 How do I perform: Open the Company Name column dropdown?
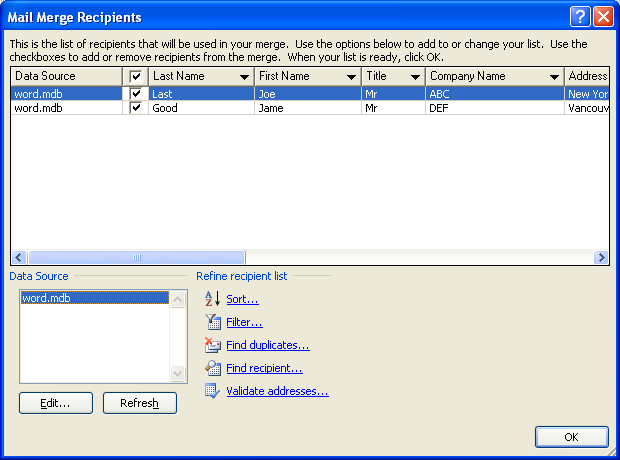tap(554, 77)
